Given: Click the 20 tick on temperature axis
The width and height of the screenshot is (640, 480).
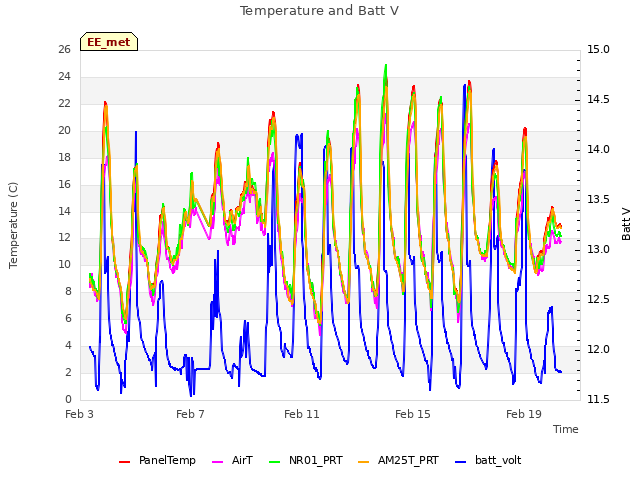Looking at the screenshot, I should tap(64, 130).
